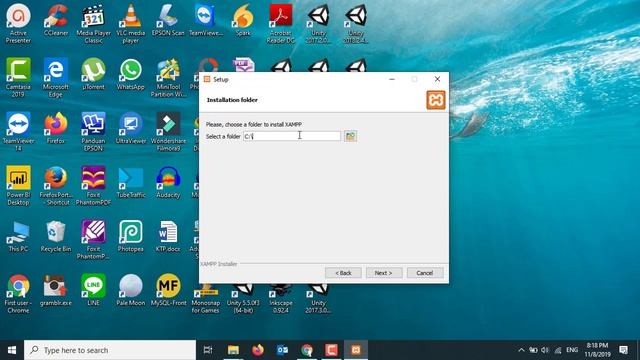The height and width of the screenshot is (360, 640).
Task: Select KTP.docx file on desktop
Action: 168,236
